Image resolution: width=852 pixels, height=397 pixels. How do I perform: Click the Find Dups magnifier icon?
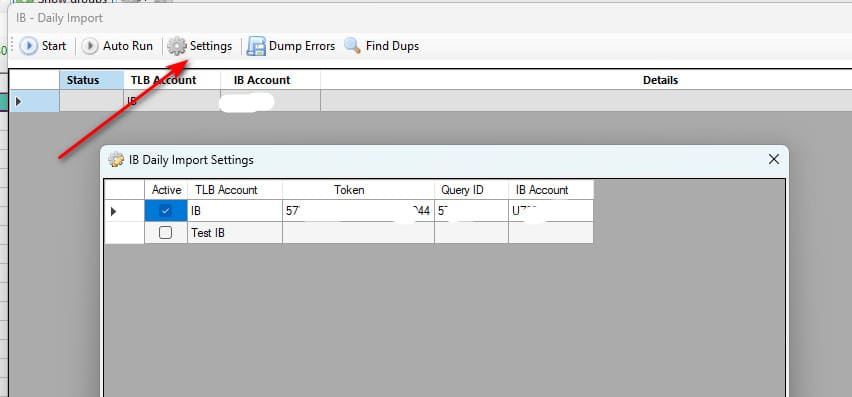pos(352,46)
